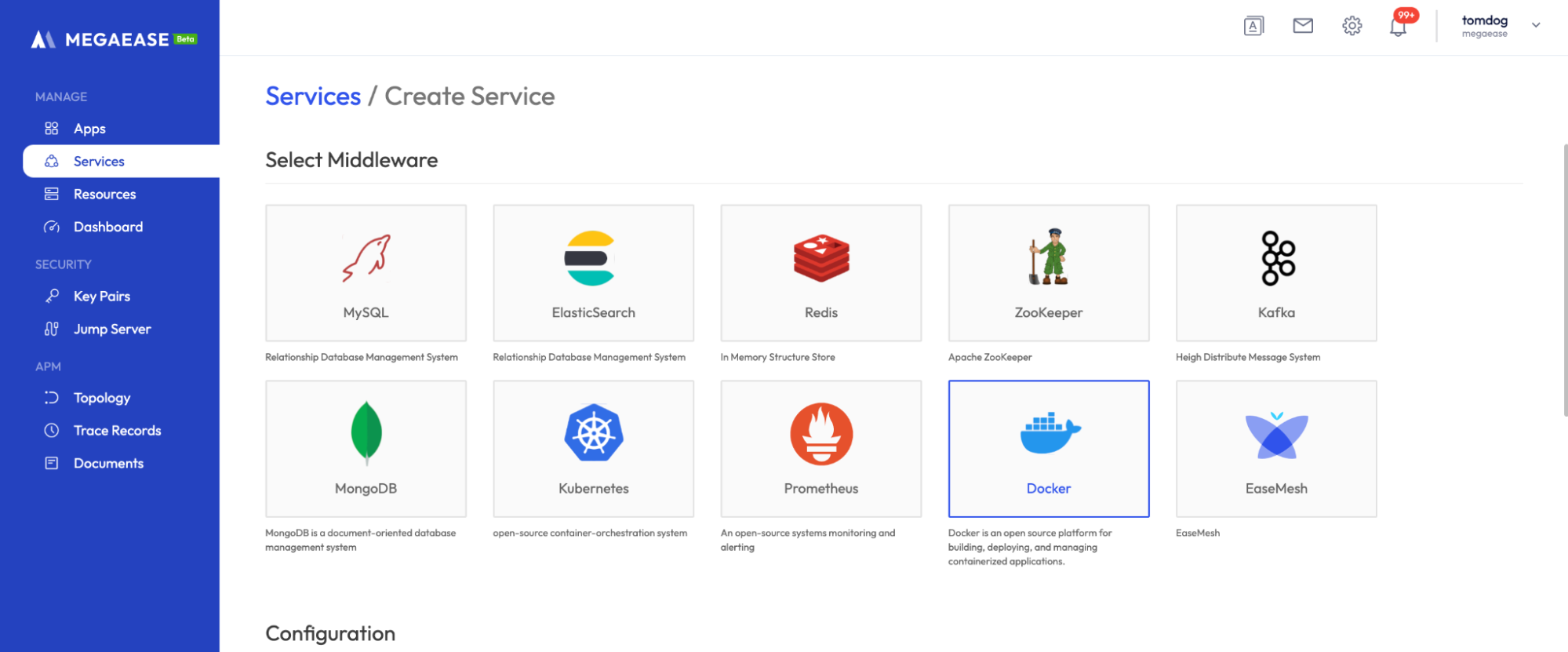Select the MySQL dolphin logo

pos(366,258)
